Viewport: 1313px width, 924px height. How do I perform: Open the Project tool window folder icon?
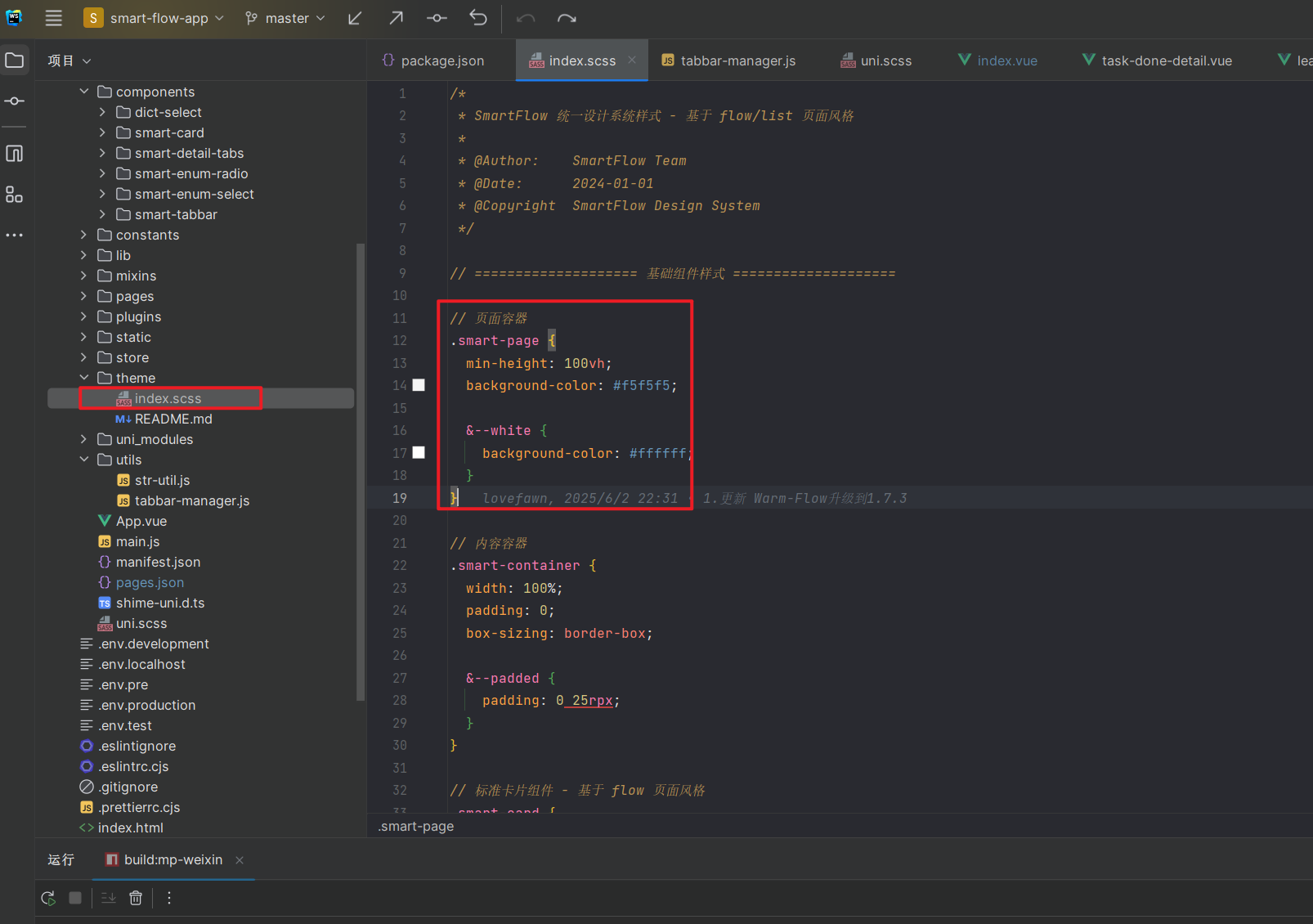pos(15,61)
